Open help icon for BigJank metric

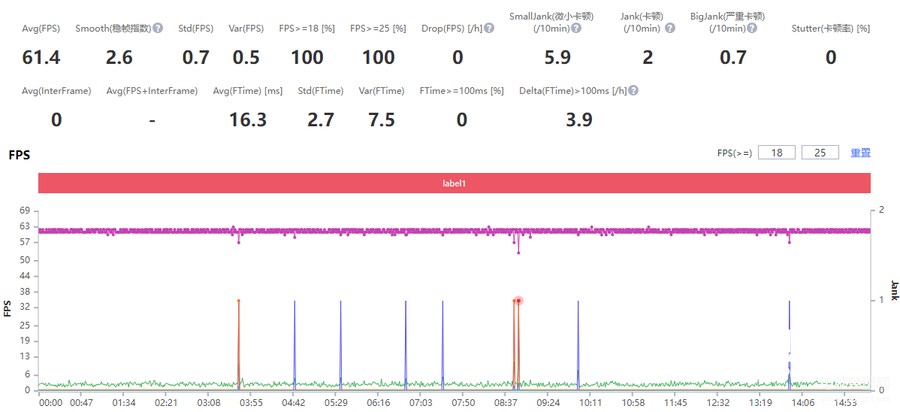point(752,28)
